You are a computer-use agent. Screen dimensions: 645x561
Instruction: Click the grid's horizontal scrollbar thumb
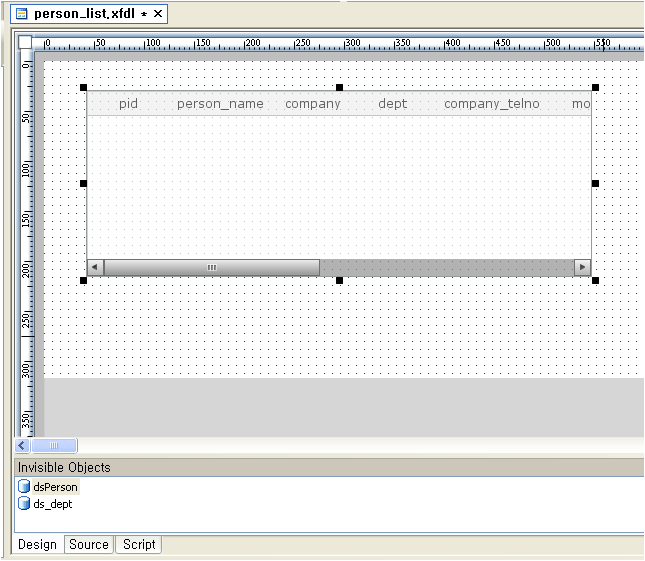(211, 268)
